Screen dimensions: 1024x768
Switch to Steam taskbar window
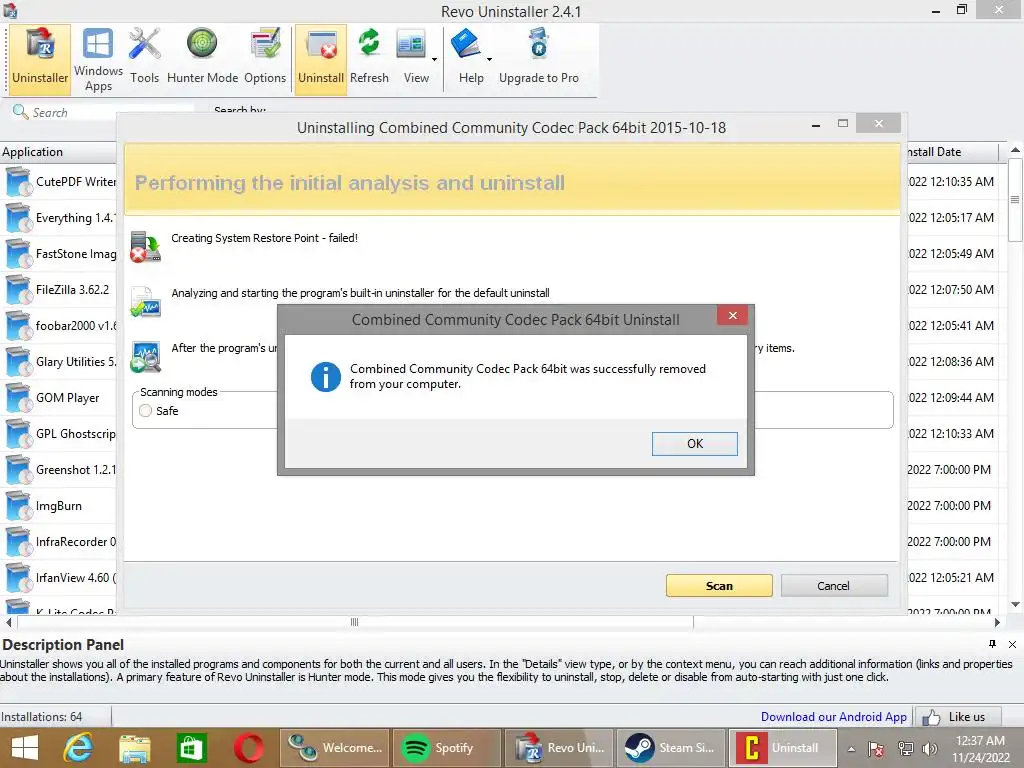(671, 748)
